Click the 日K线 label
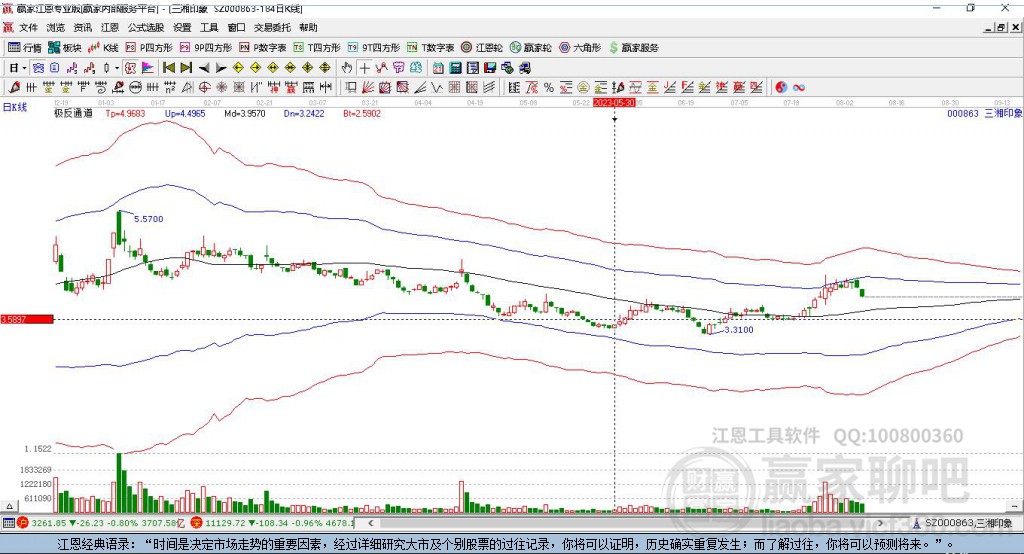1024x554 pixels. click(15, 107)
